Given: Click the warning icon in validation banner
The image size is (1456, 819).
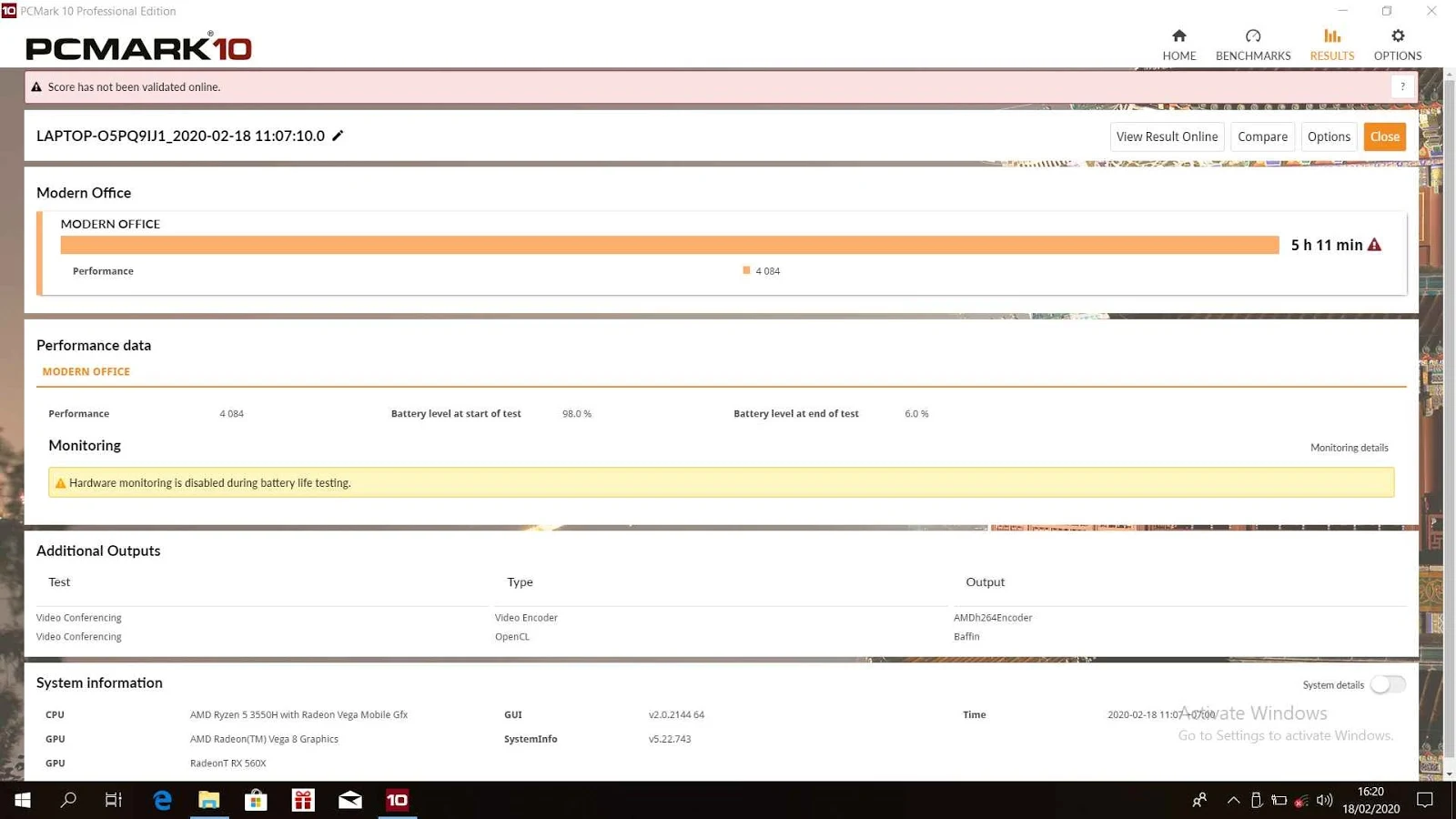Looking at the screenshot, I should (36, 87).
